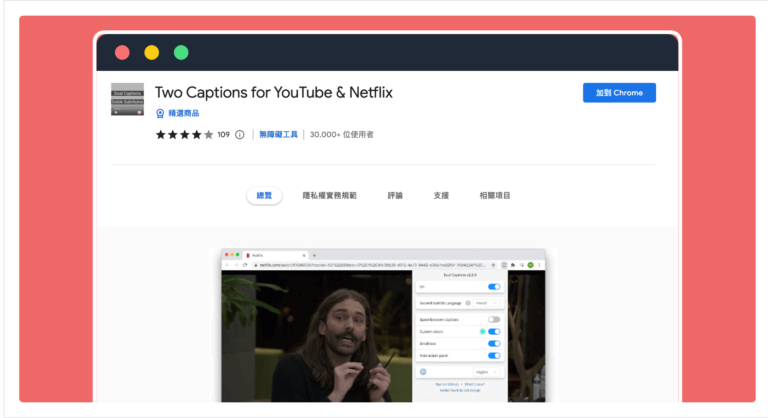Screen dimensions: 768x418
Task: Click the blue 加到 Chrome button
Action: (619, 93)
